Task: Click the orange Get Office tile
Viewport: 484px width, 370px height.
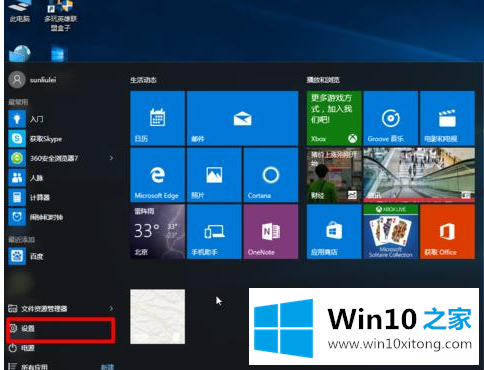Action: 447,232
